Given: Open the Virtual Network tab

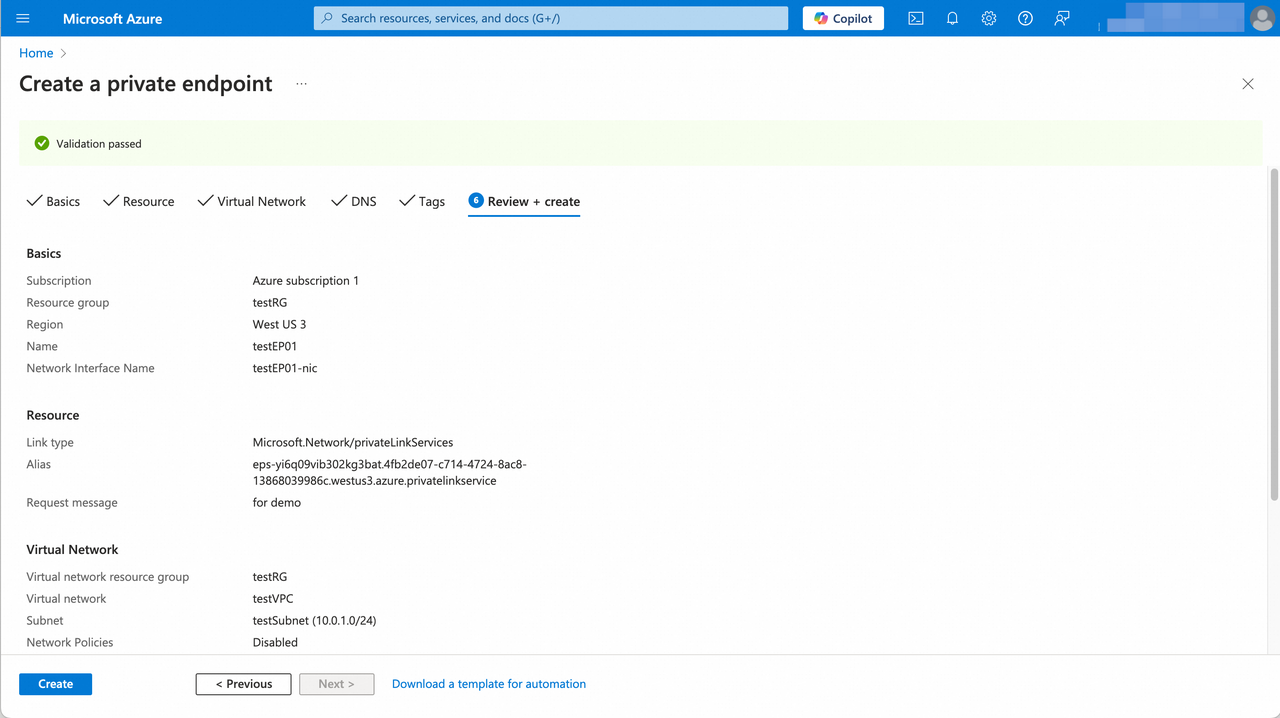Looking at the screenshot, I should click(261, 201).
